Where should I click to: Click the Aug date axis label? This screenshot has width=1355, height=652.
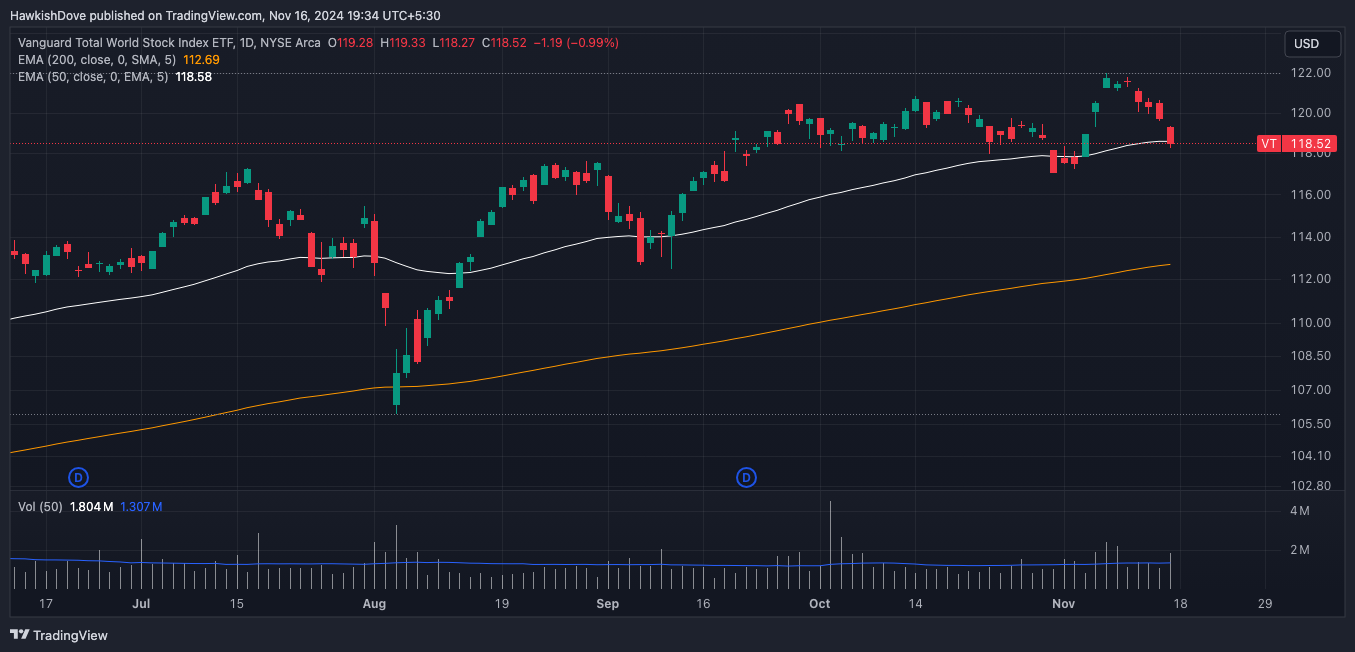click(x=374, y=604)
